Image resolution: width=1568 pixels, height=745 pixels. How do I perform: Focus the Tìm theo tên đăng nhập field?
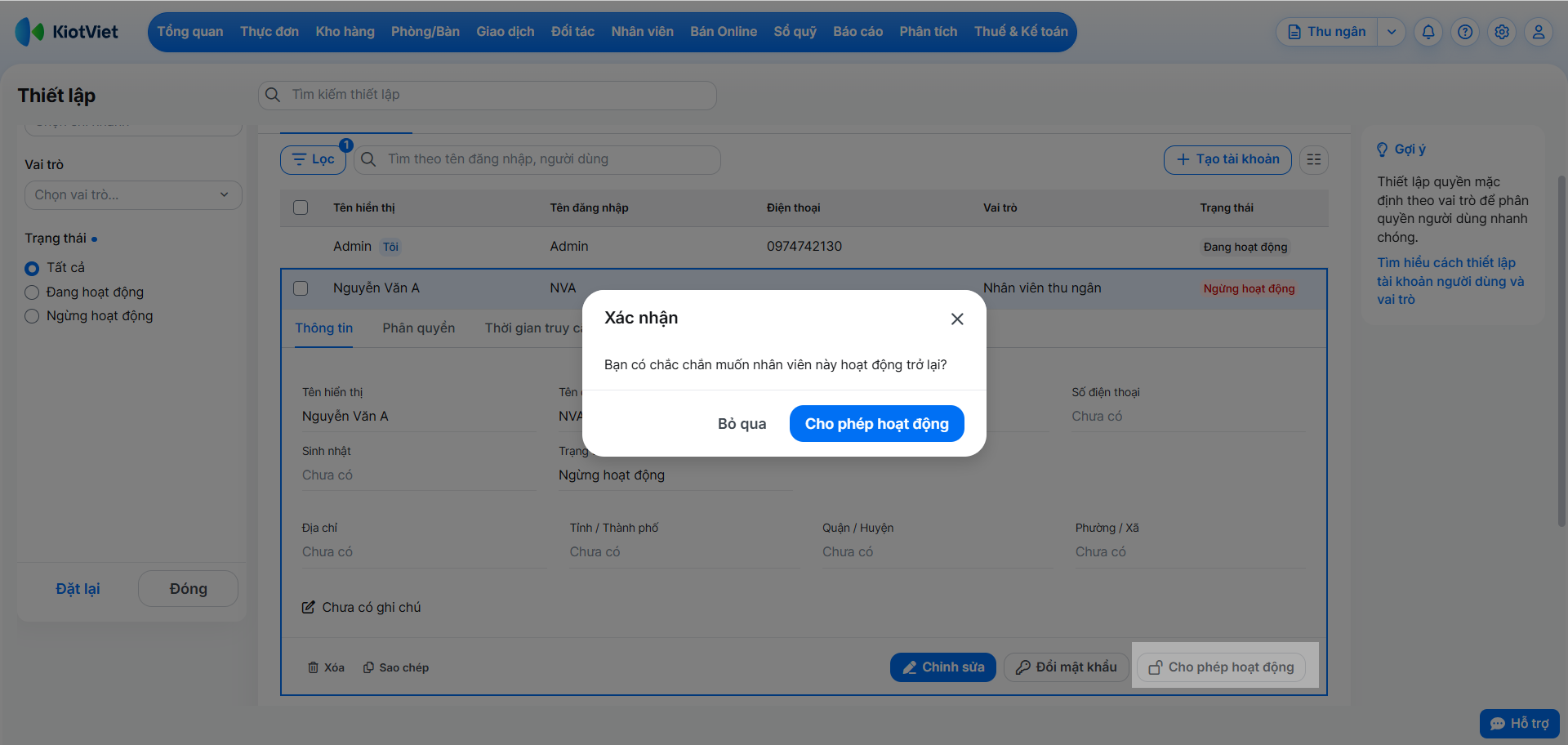tap(539, 159)
